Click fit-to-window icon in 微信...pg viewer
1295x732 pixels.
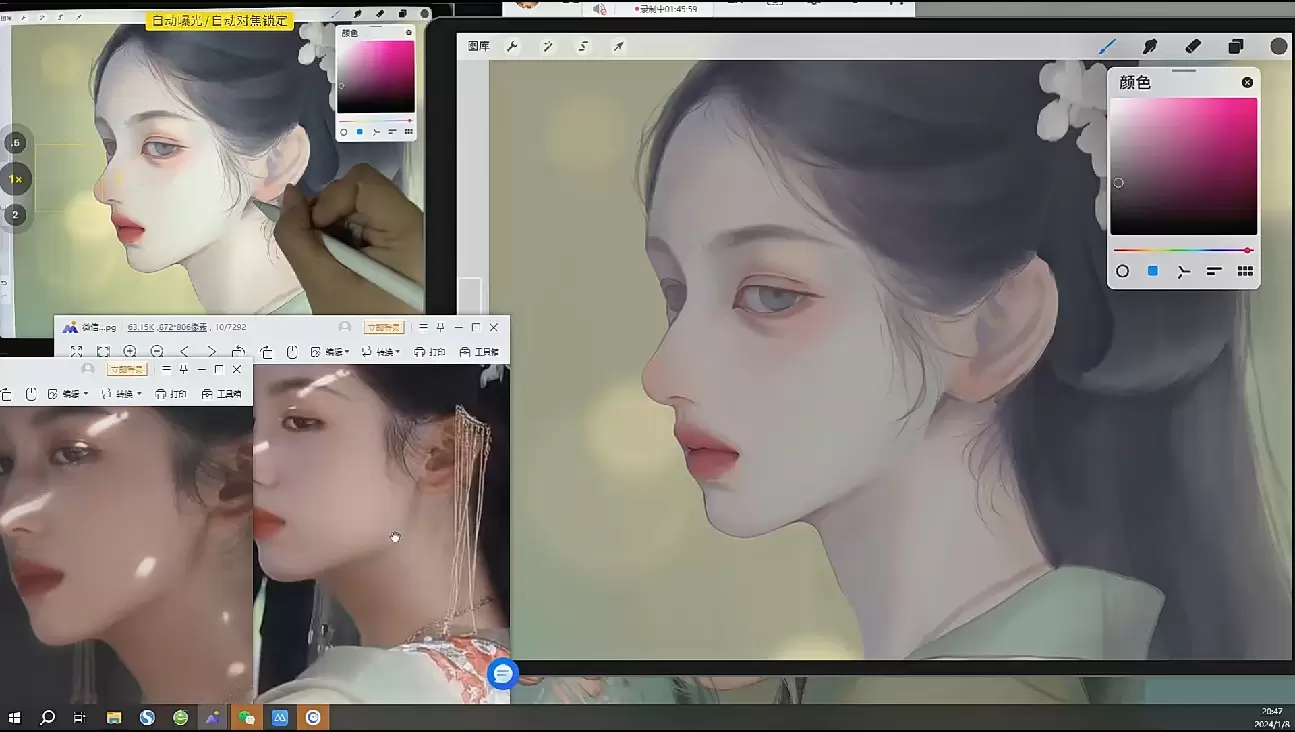pyautogui.click(x=103, y=352)
